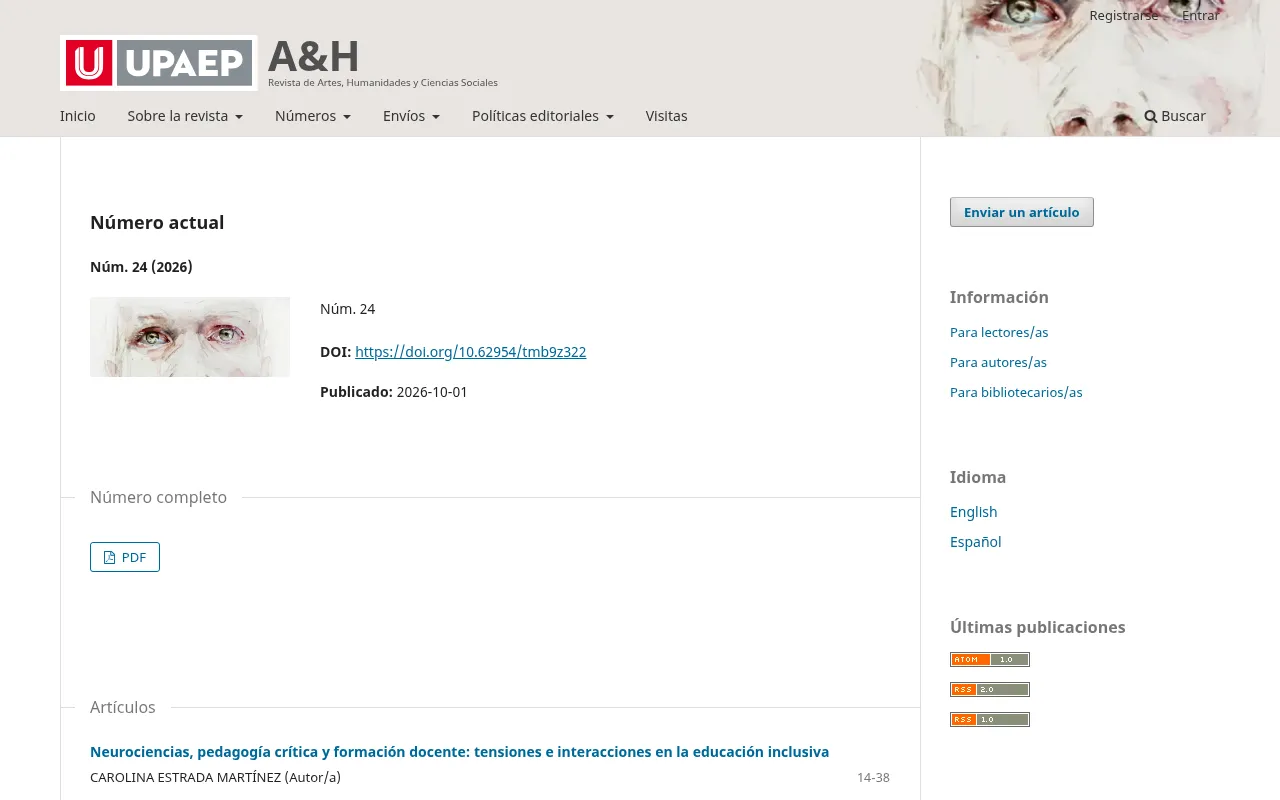The height and width of the screenshot is (800, 1280).
Task: Go to Inicio in navigation bar
Action: (x=78, y=116)
